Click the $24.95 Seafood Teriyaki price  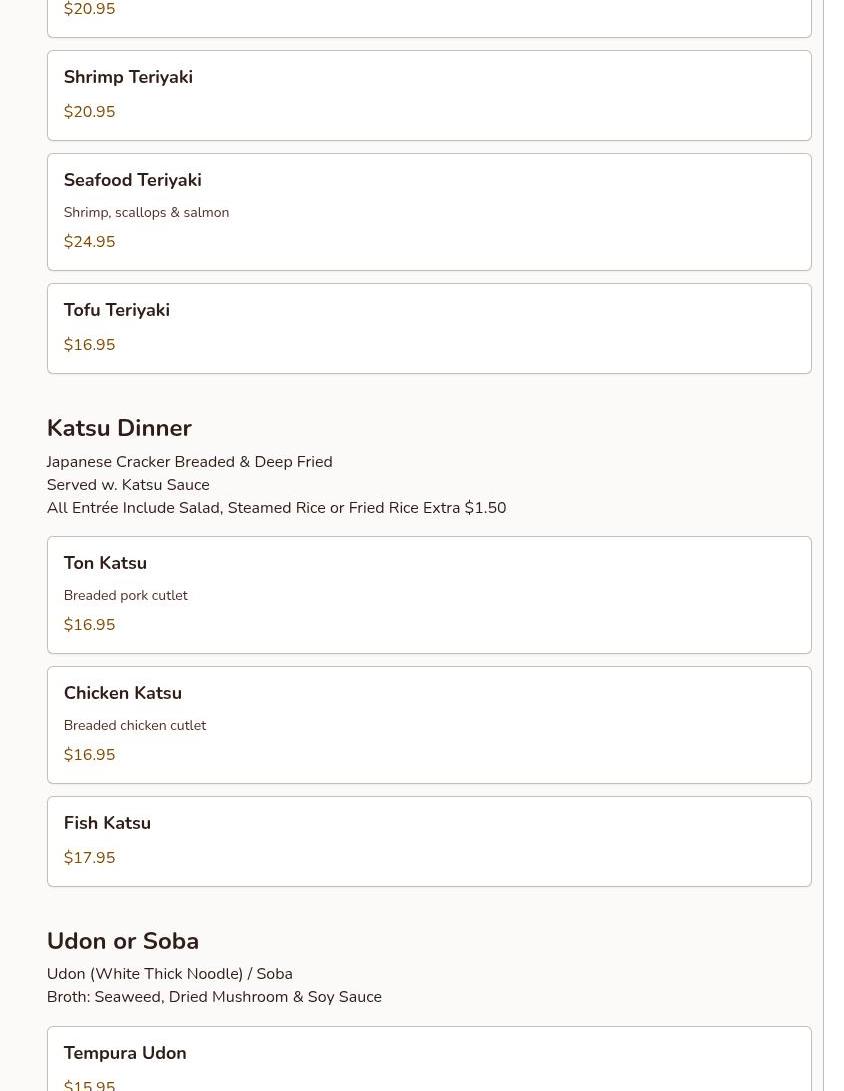click(x=89, y=242)
